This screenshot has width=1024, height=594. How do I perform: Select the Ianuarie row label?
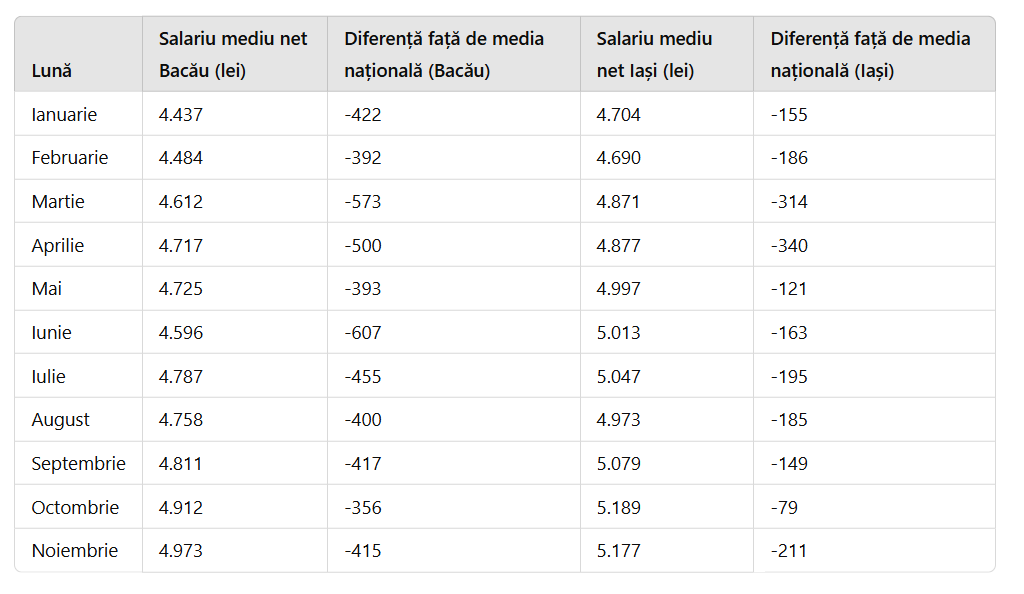(x=64, y=114)
